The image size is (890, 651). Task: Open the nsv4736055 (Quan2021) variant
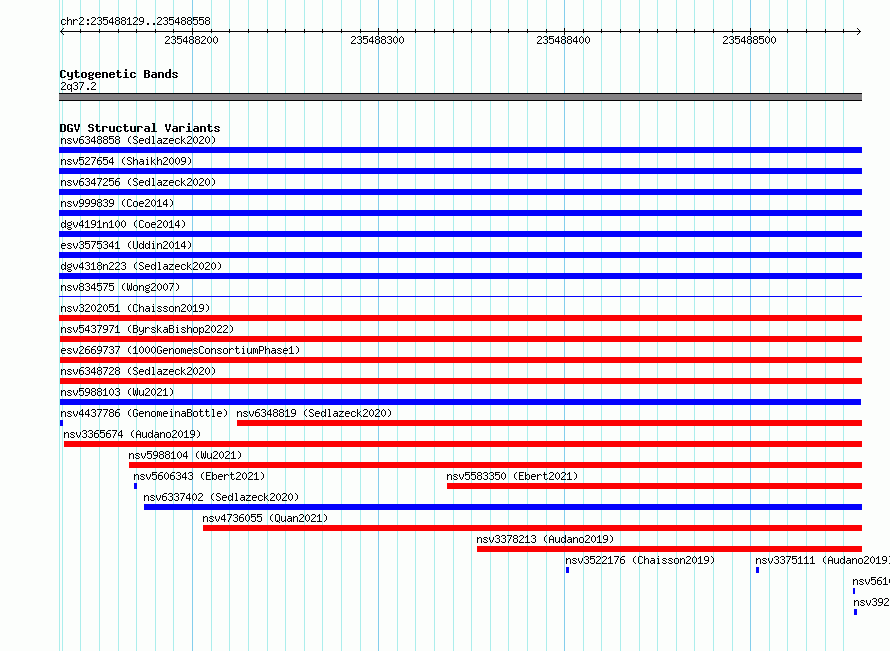[265, 518]
